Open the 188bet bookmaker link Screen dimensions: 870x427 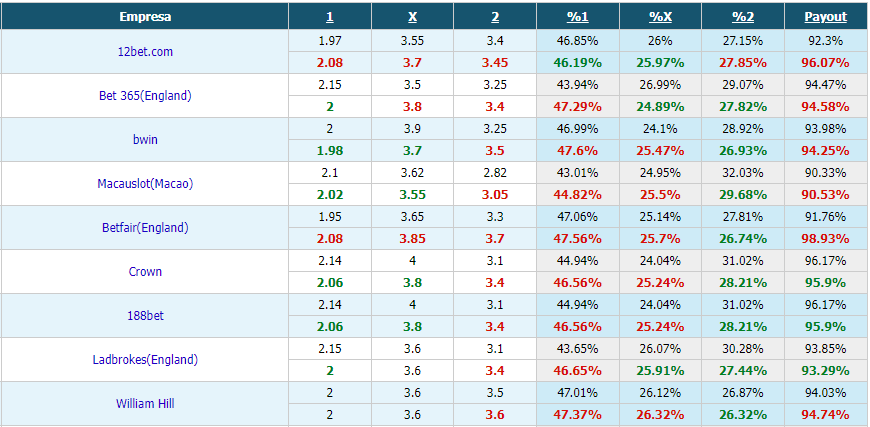coord(145,316)
